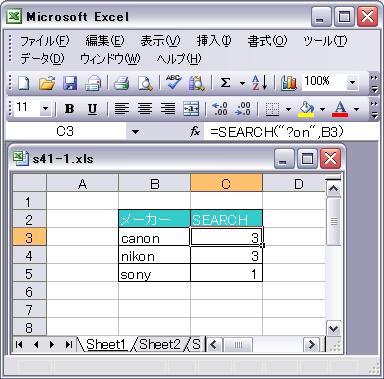Open the Chart Wizard icon
Viewport: 384px width, 379px height.
coord(289,83)
